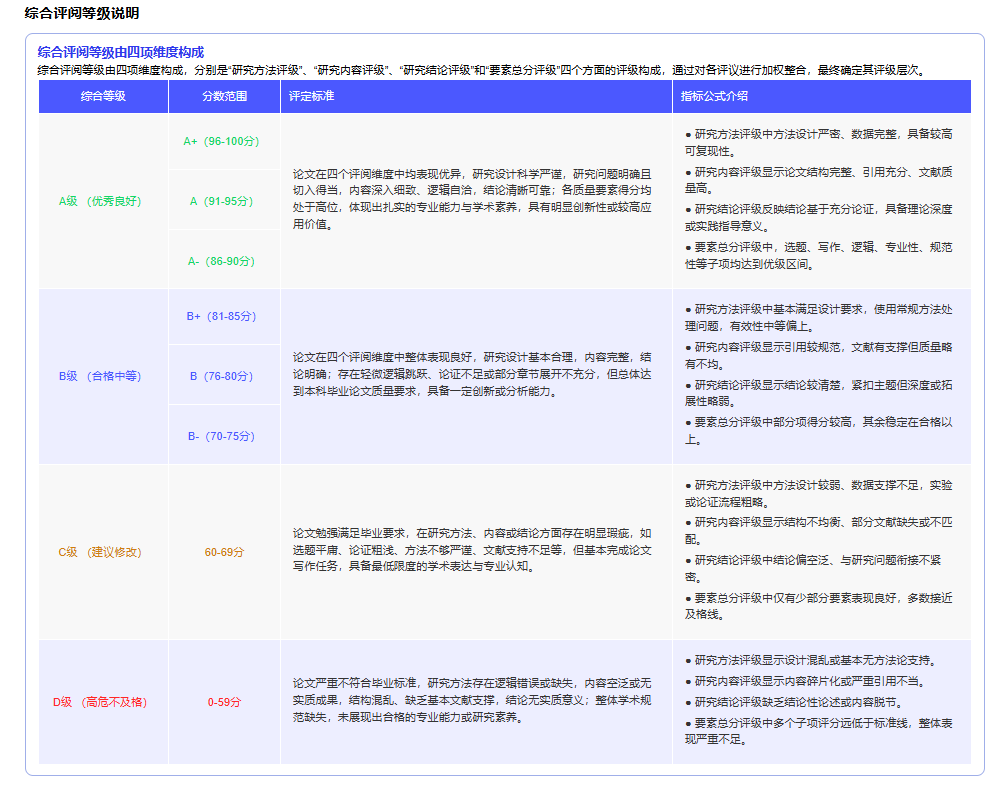Select the blue 综合评阅等级由四项维度构成 heading

(x=121, y=52)
